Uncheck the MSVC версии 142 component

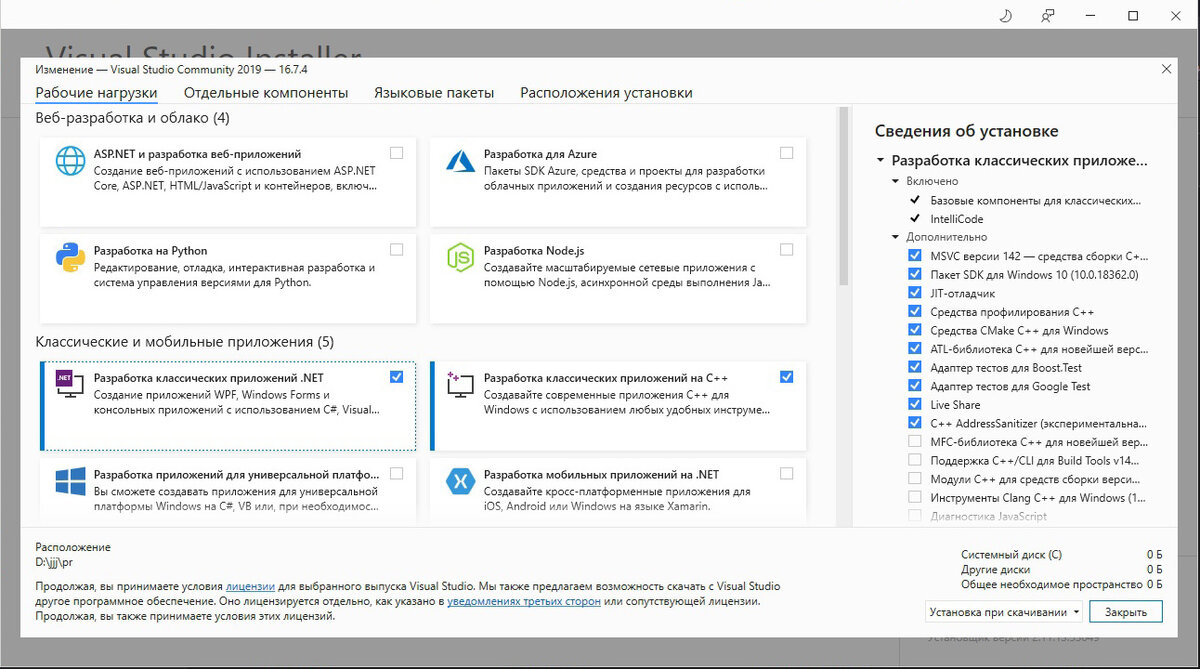[915, 256]
